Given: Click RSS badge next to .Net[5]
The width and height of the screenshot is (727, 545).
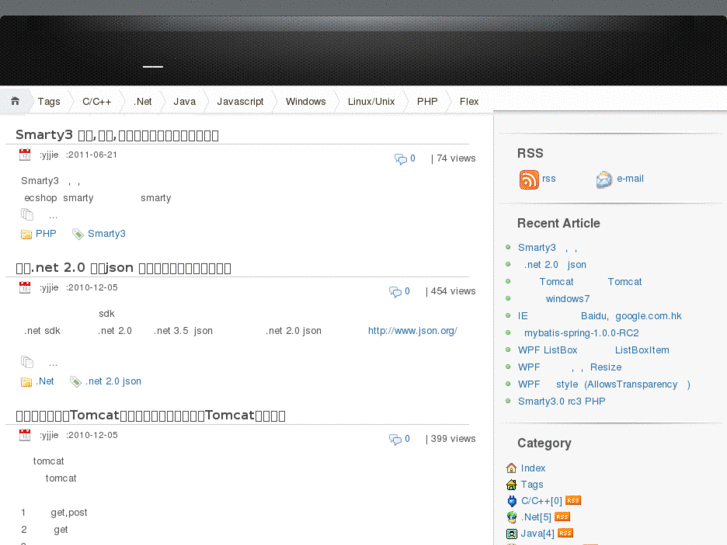Looking at the screenshot, I should pos(562,517).
